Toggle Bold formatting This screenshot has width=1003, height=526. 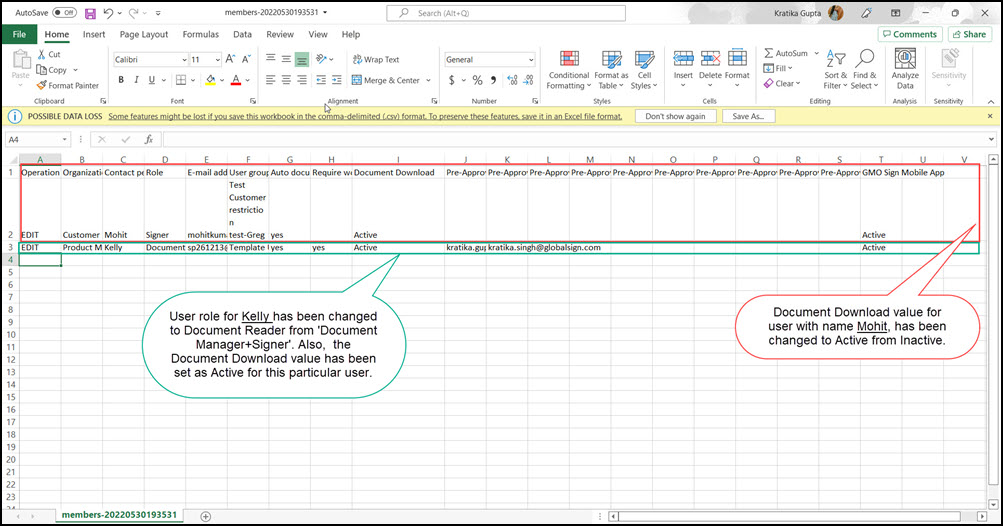pyautogui.click(x=121, y=80)
